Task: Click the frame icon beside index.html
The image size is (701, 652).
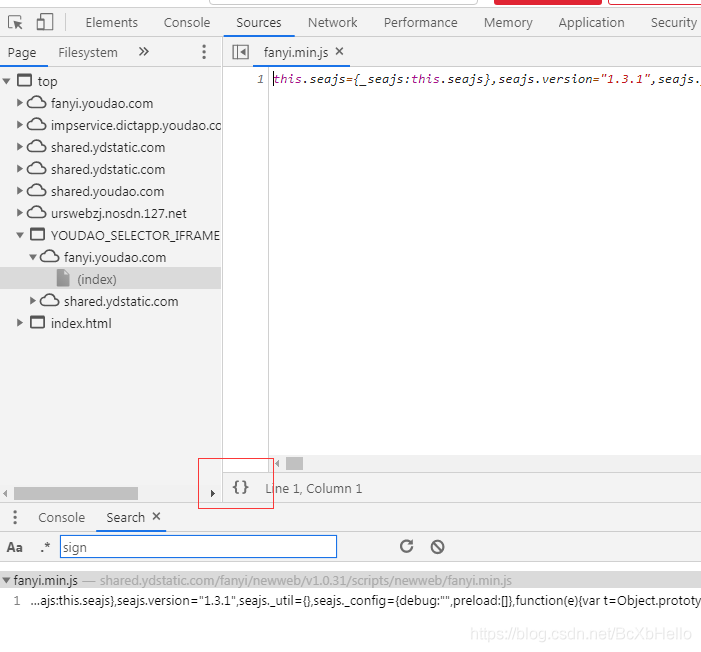Action: point(38,322)
